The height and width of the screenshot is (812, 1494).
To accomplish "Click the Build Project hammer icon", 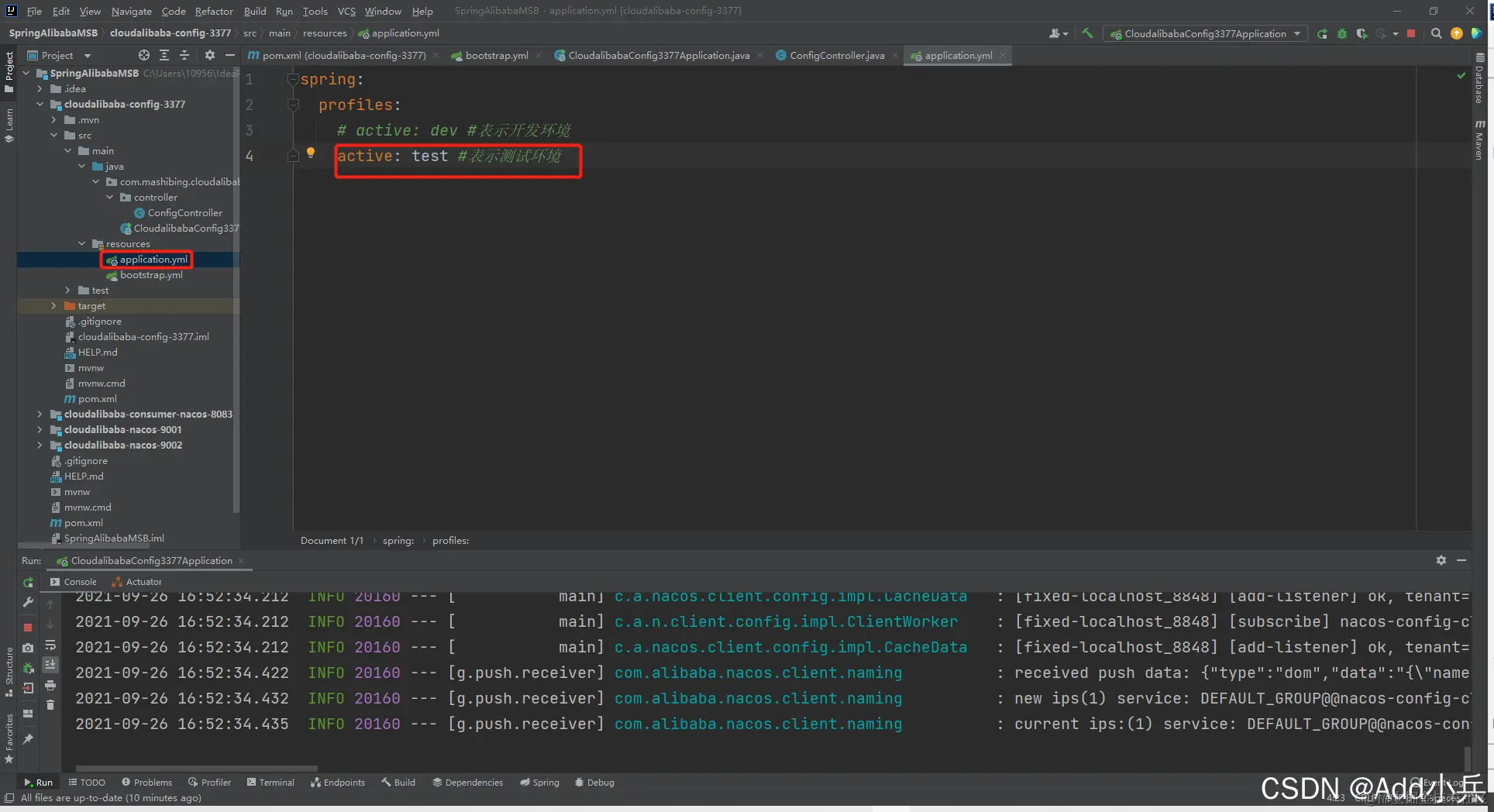I will (x=1087, y=33).
